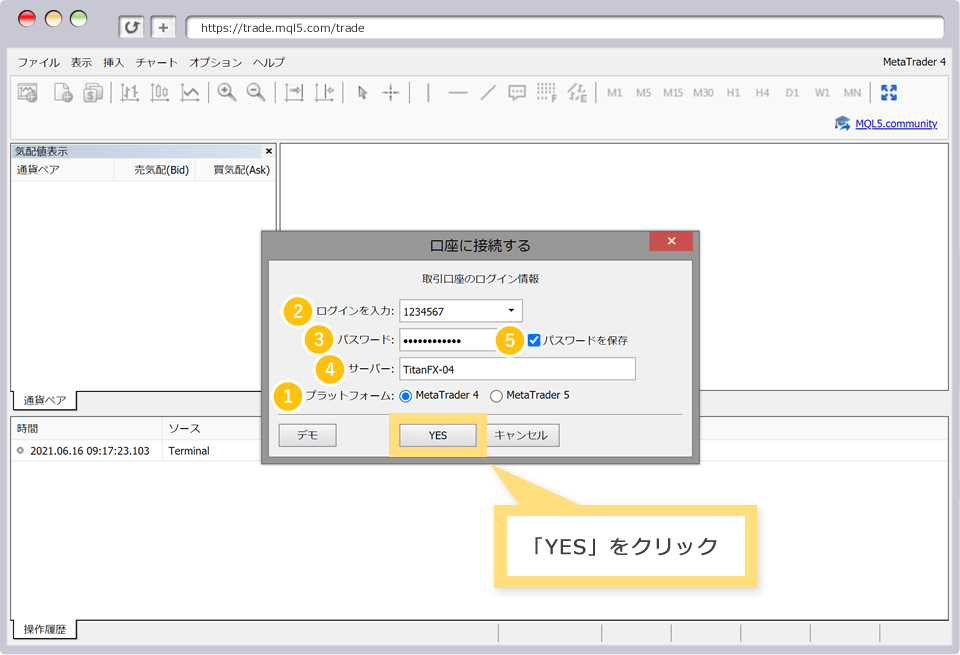Set timeframe to D1
The image size is (960, 655).
pyautogui.click(x=792, y=93)
